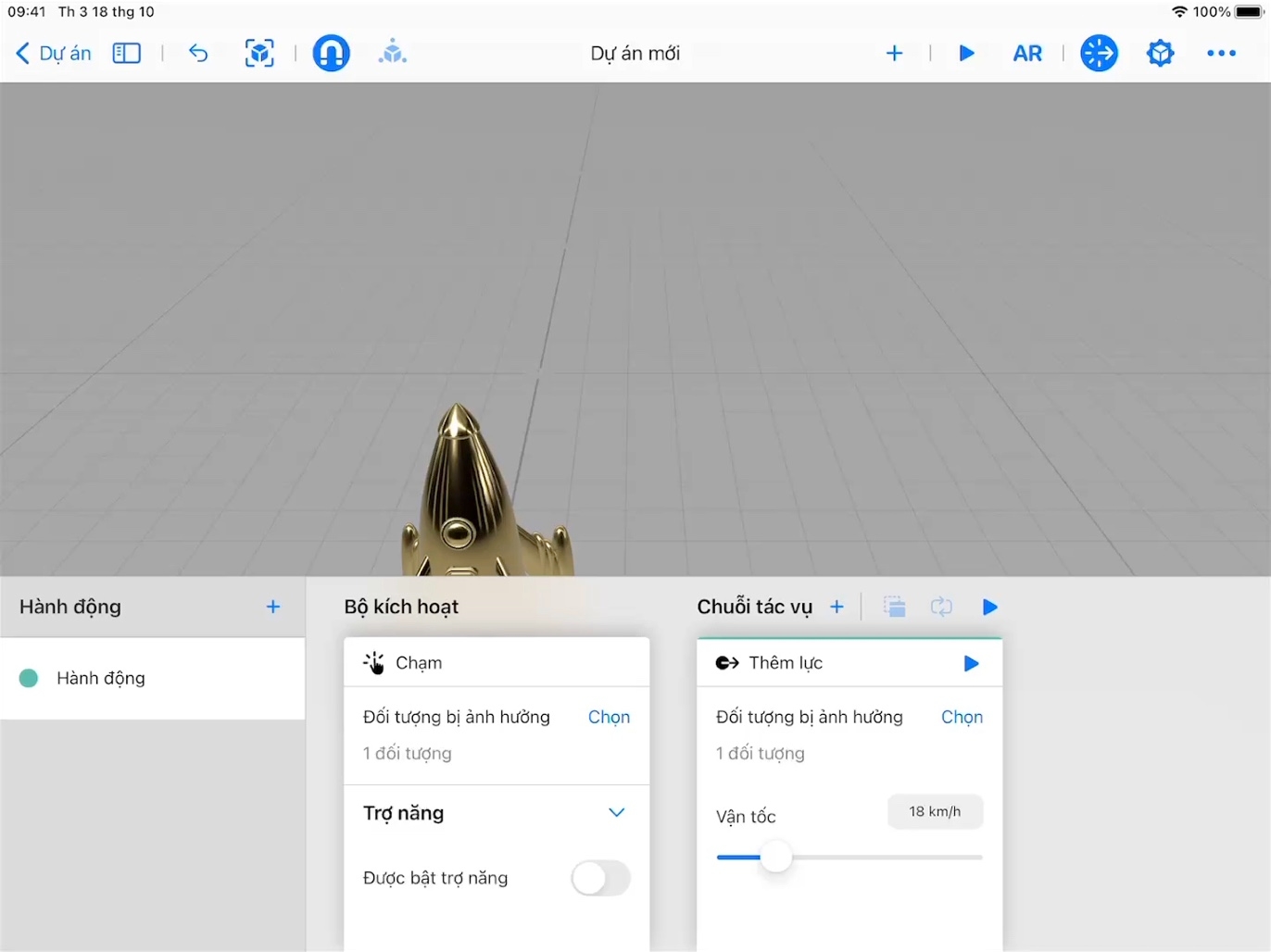Tap the Chạm tap-gesture hand icon
The image size is (1271, 952).
[x=374, y=663]
